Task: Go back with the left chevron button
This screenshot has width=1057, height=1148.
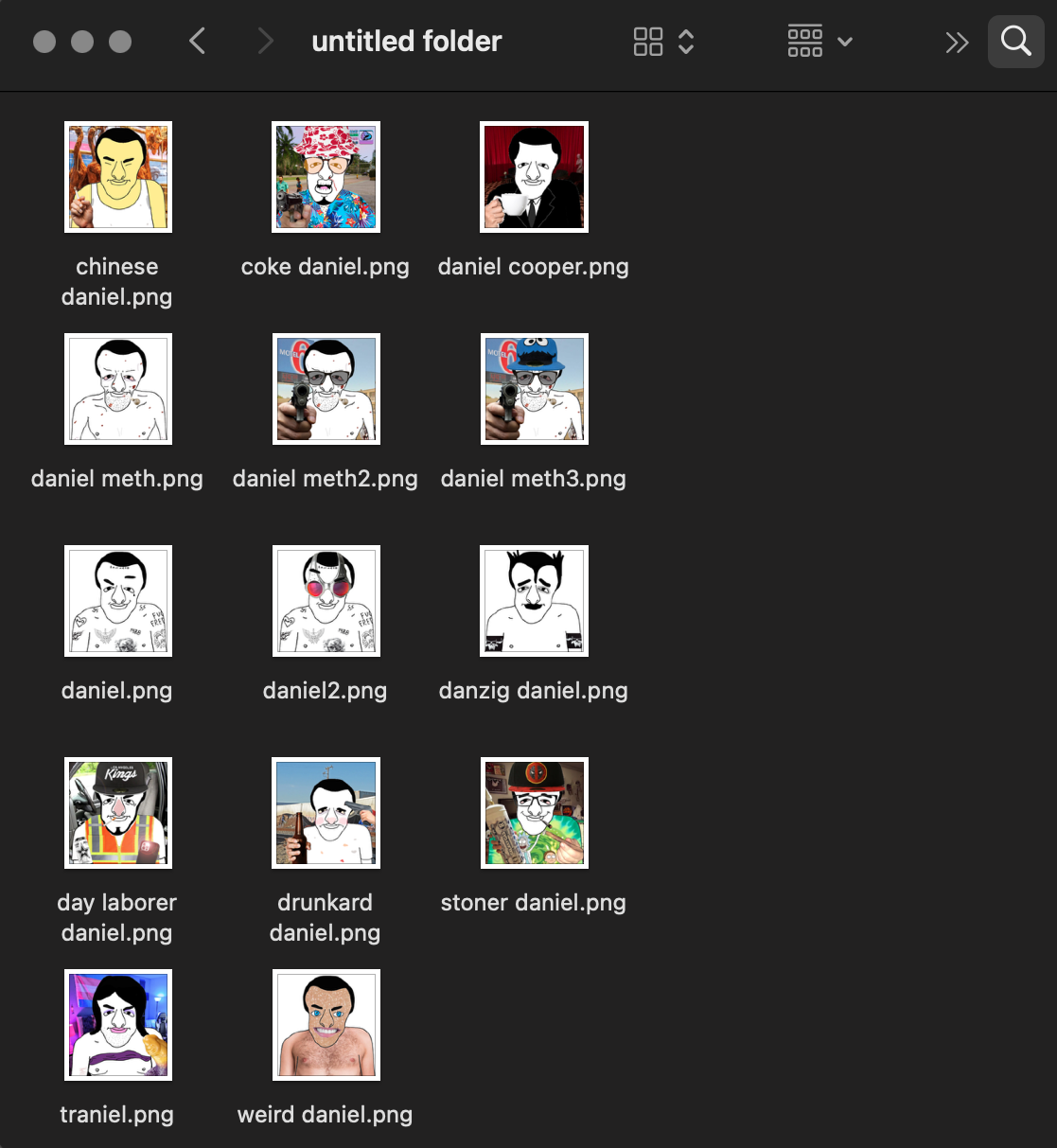Action: 197,41
